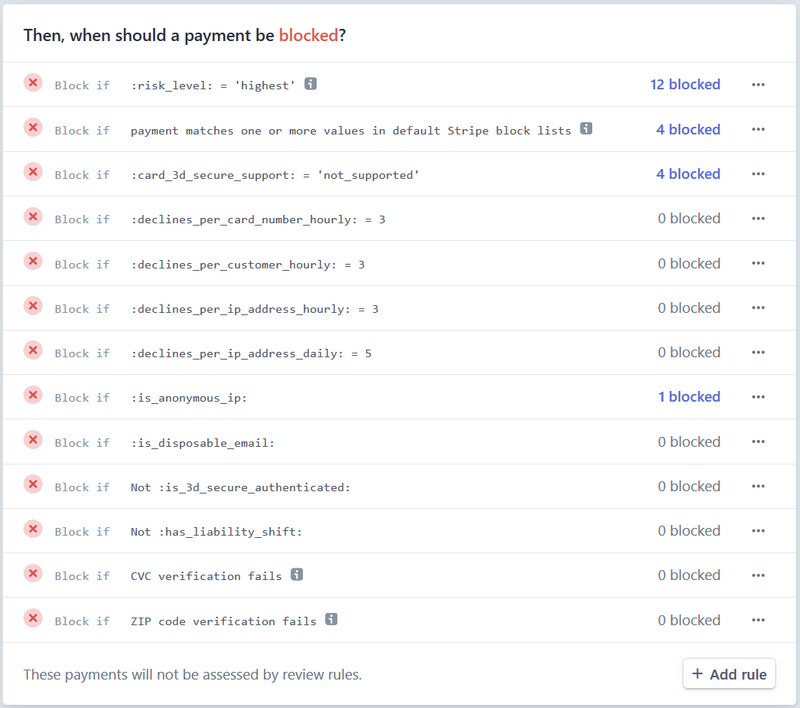This screenshot has width=800, height=708.
Task: Show info for ZIP code verification fails
Action: tap(331, 619)
